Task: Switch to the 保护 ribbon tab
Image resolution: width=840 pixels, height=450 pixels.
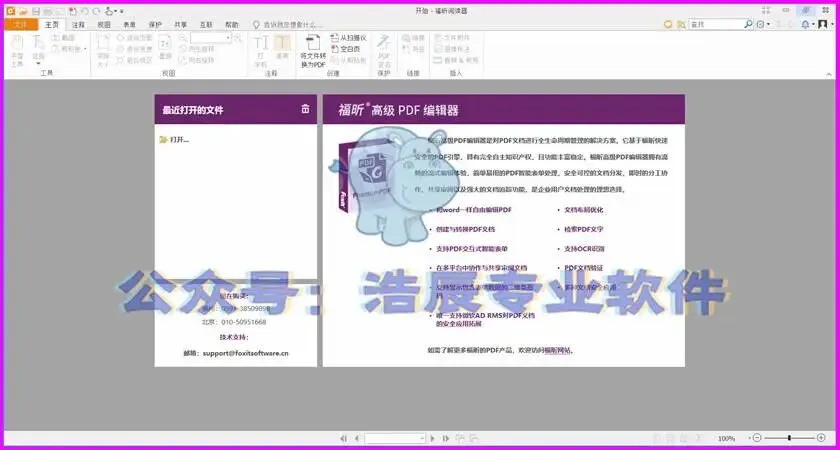Action: point(155,25)
